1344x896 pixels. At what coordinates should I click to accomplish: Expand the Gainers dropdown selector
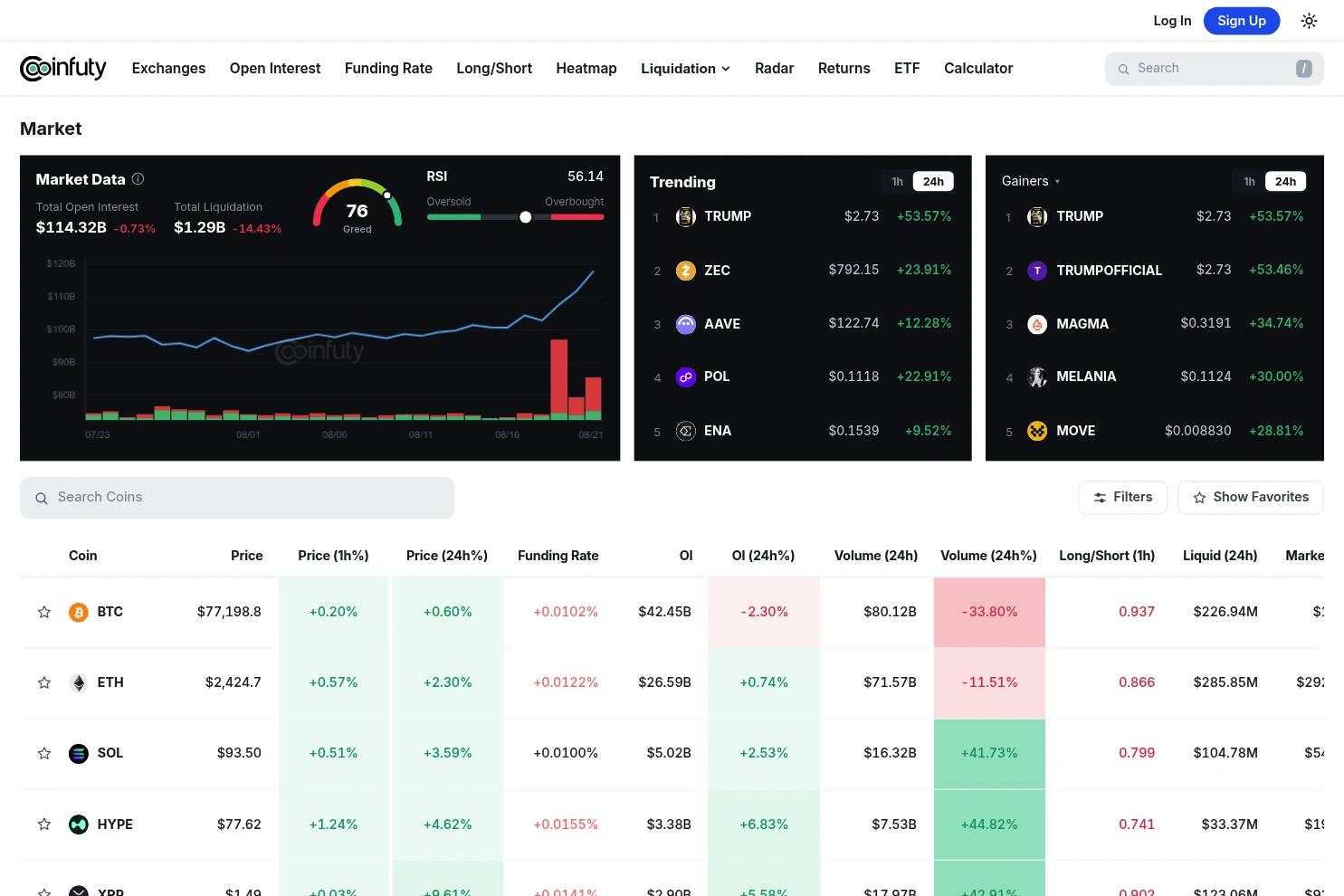1031,181
